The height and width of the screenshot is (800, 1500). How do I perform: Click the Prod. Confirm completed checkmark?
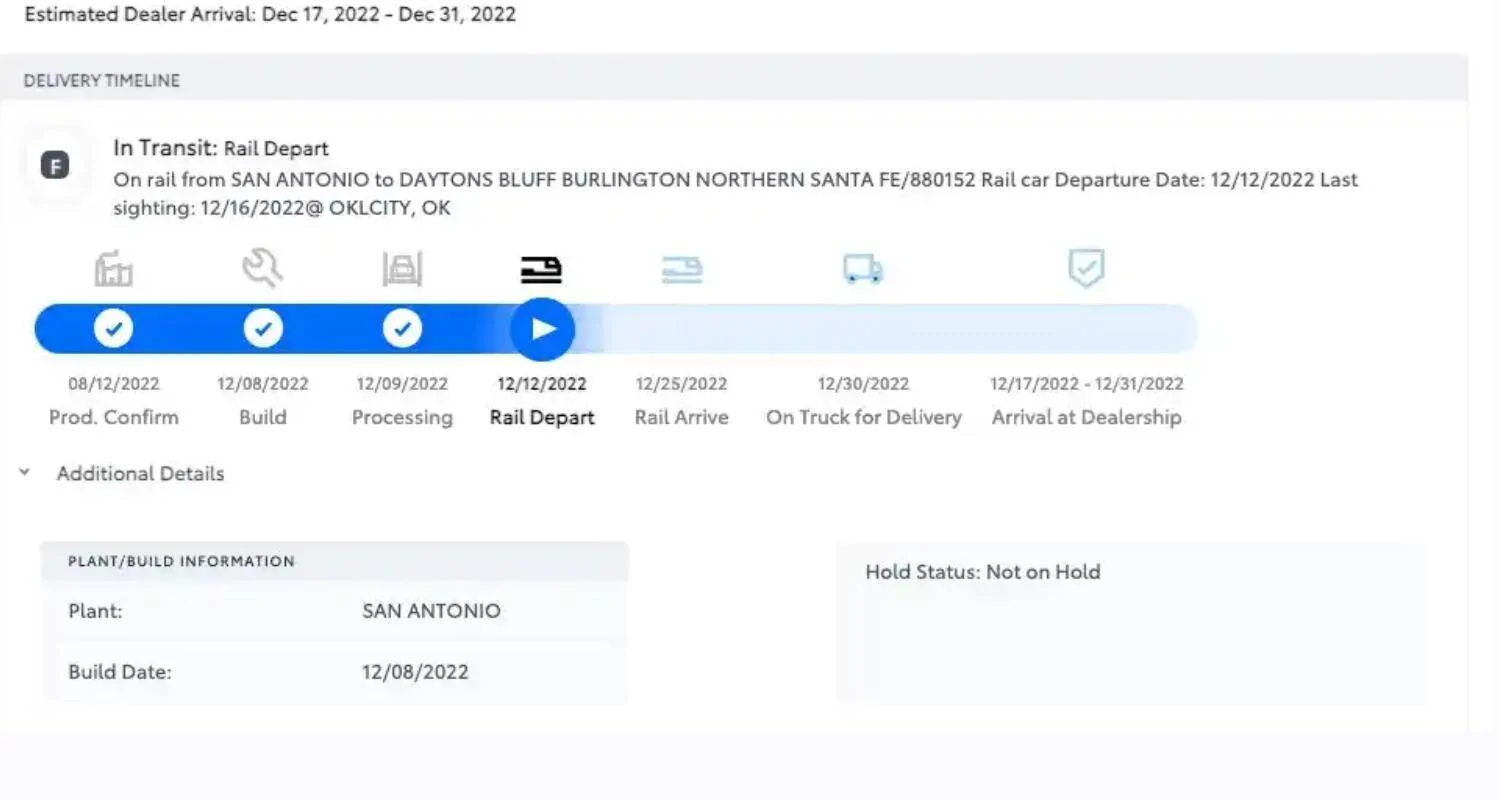pyautogui.click(x=114, y=328)
